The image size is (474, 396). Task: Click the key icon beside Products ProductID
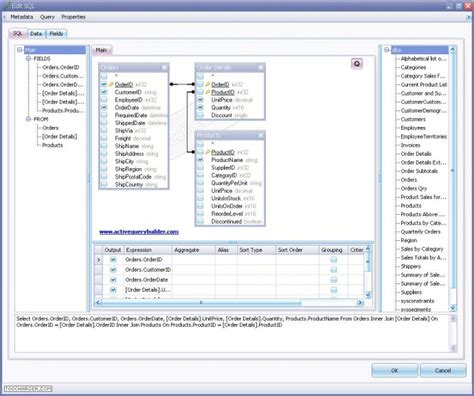pyautogui.click(x=208, y=152)
